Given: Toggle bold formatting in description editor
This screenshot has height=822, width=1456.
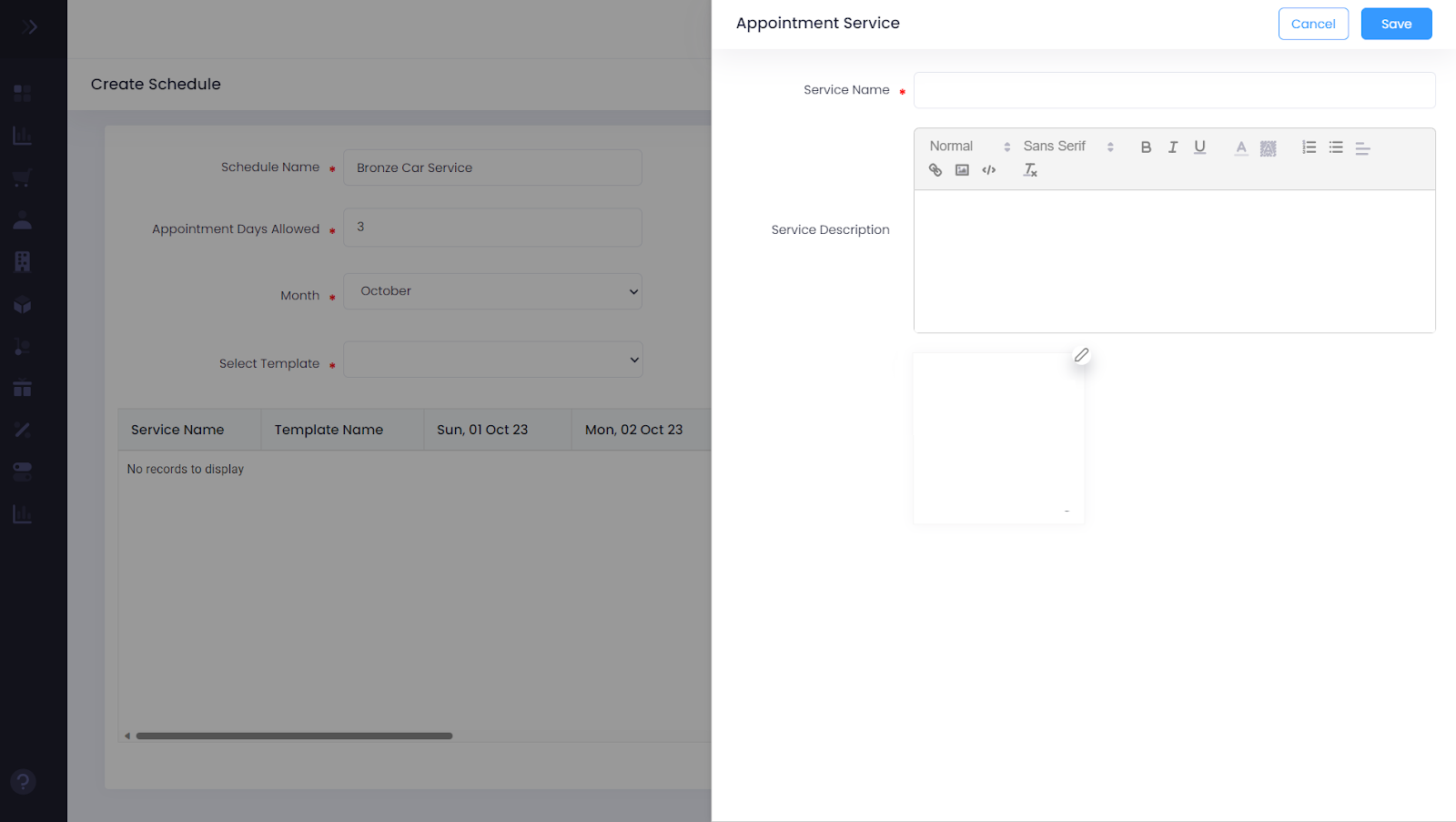Looking at the screenshot, I should (1146, 147).
